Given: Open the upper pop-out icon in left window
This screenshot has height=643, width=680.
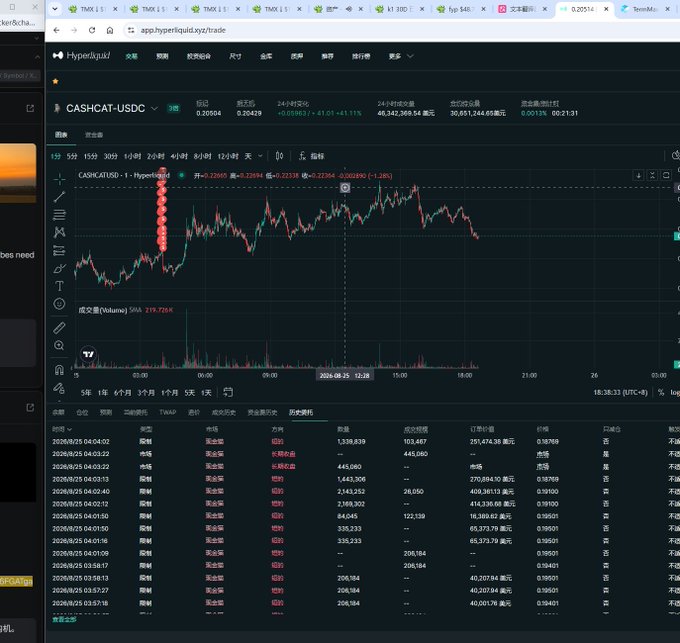Looking at the screenshot, I should click(x=30, y=108).
